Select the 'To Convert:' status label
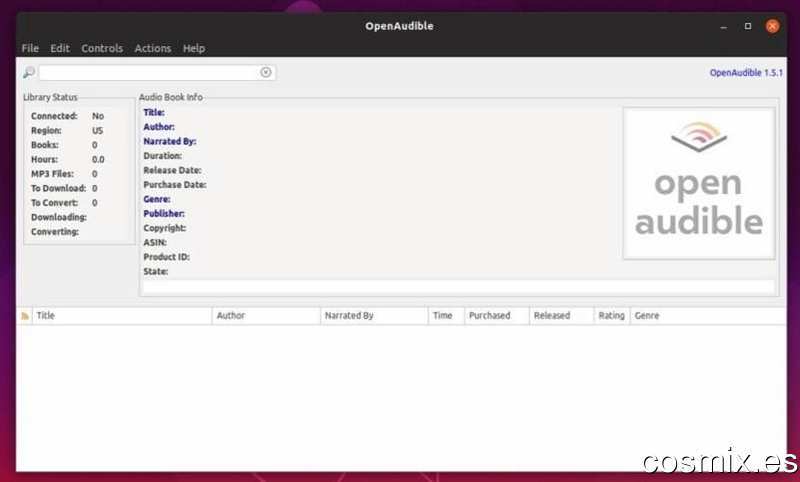The width and height of the screenshot is (800, 482). pos(54,203)
